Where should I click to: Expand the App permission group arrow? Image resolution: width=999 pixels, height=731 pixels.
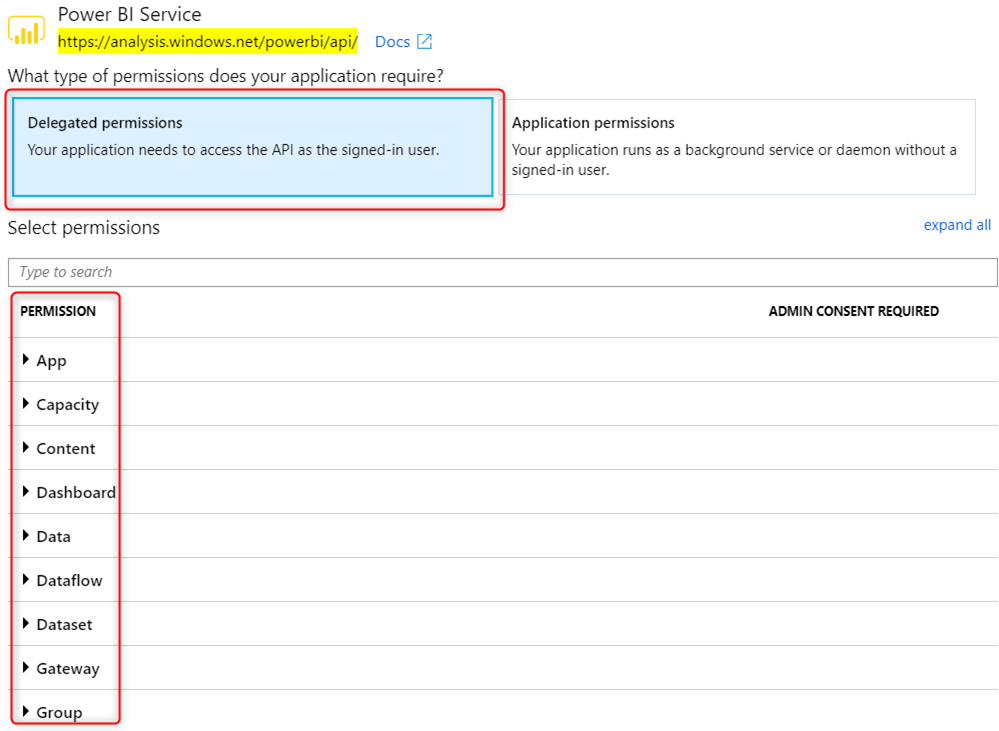[x=25, y=359]
